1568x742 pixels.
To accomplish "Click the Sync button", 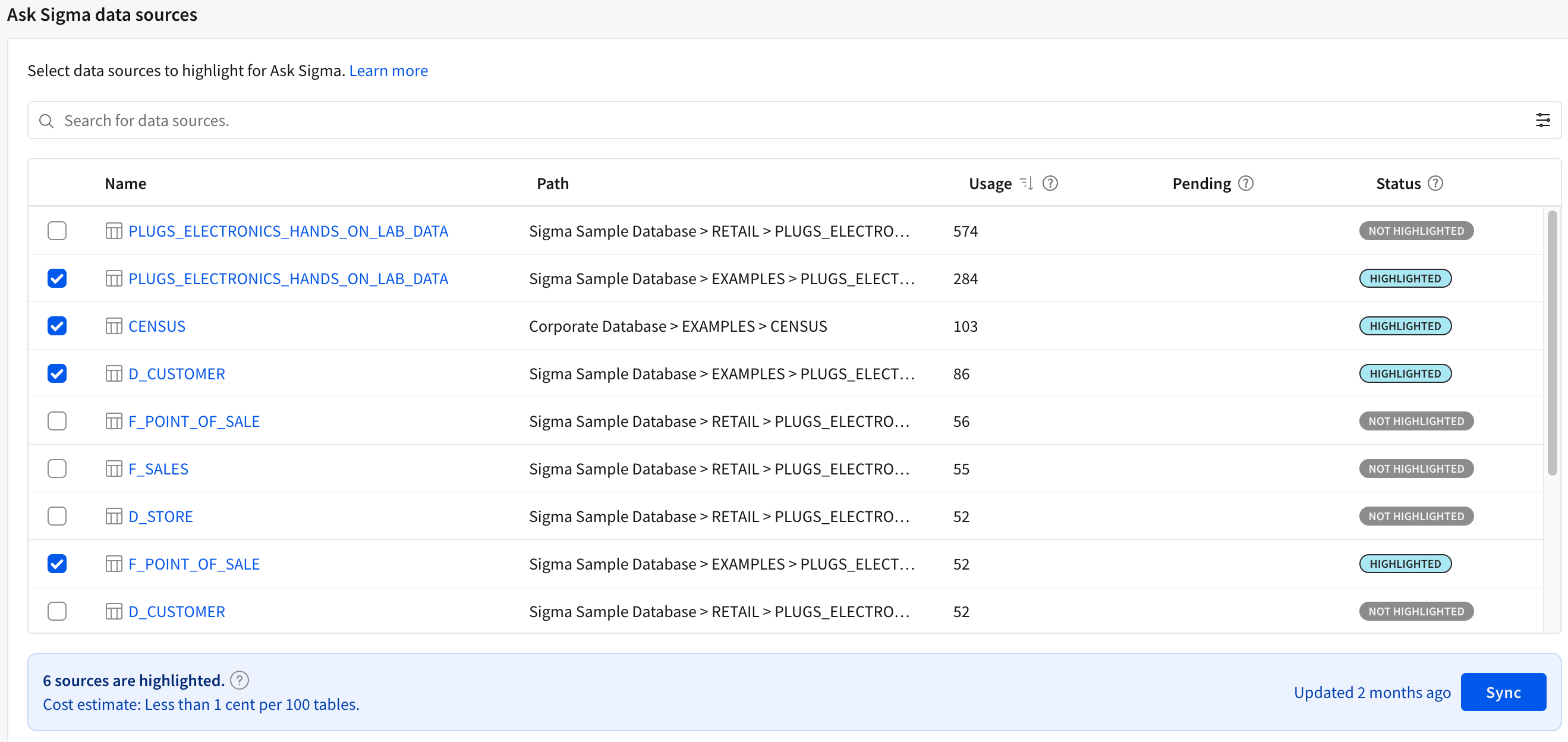I will coord(1503,691).
